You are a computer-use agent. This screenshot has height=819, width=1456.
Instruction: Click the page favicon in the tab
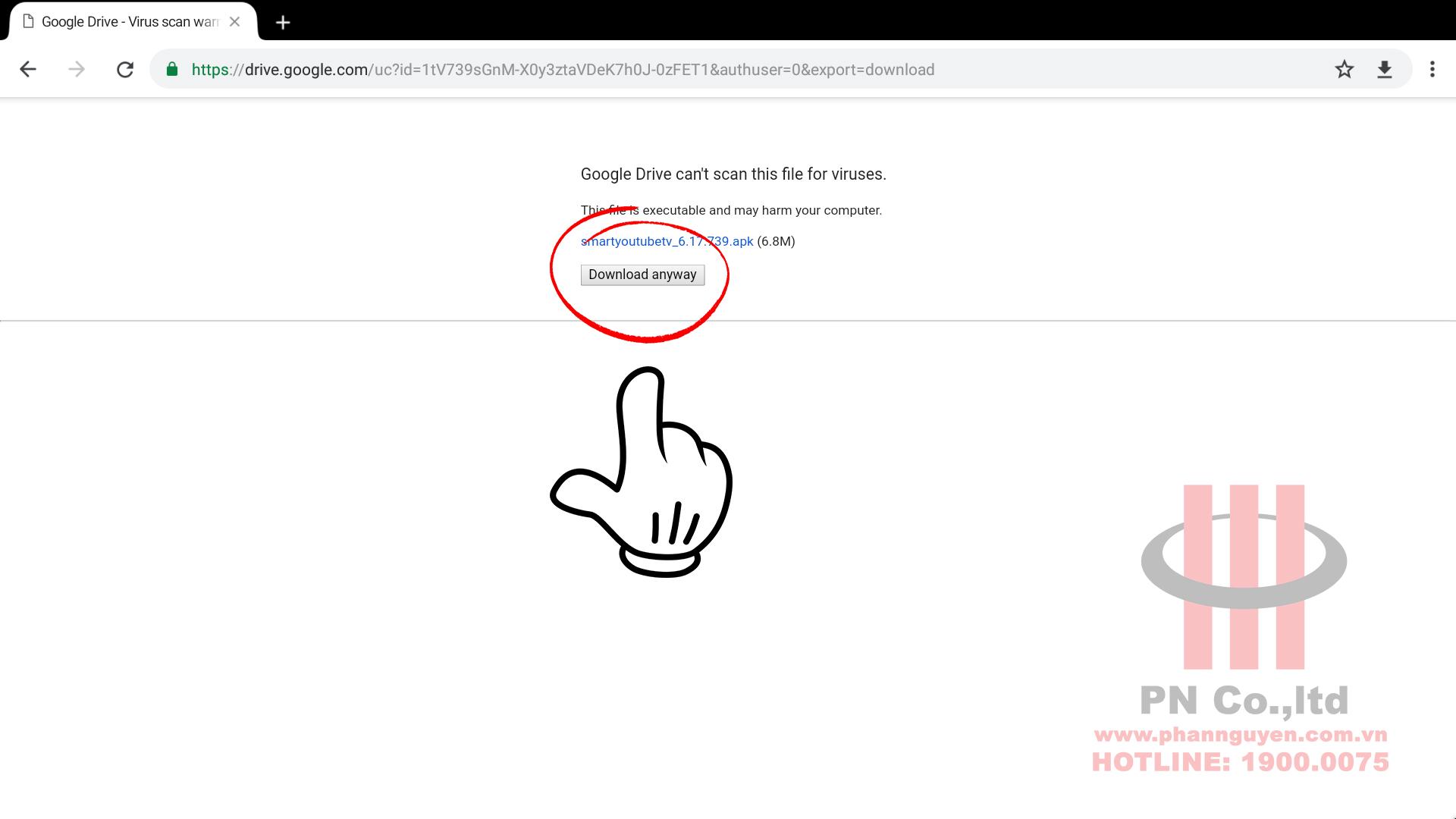coord(29,22)
